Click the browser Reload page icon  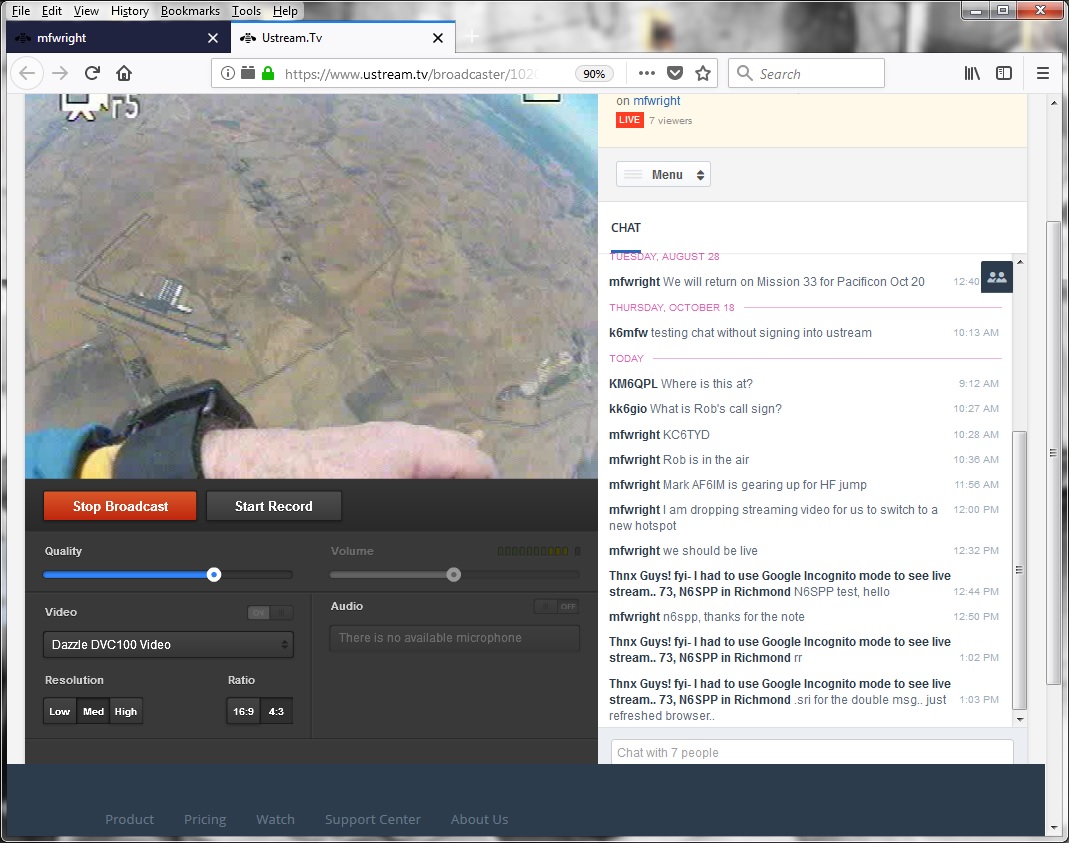92,73
